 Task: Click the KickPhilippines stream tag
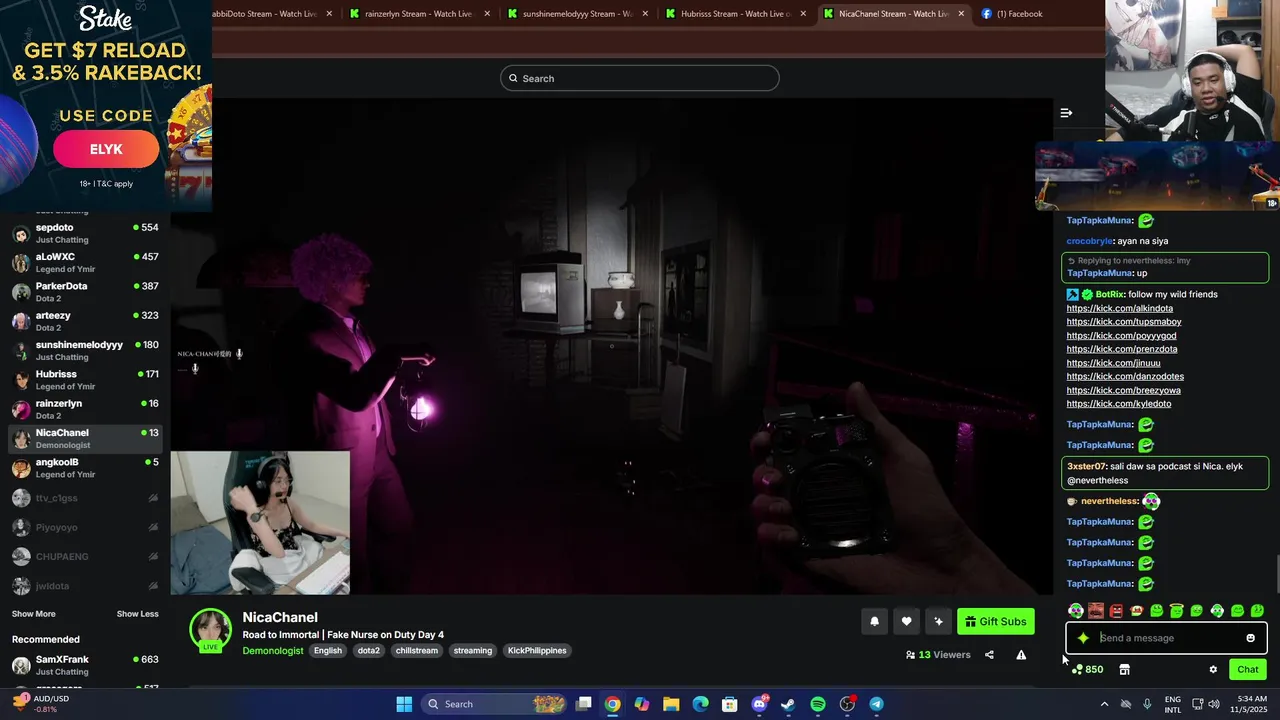[x=537, y=651]
